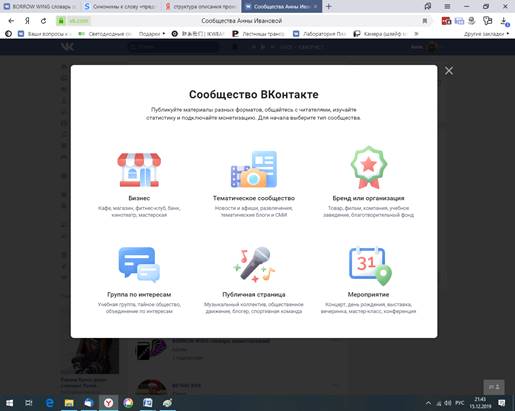The height and width of the screenshot is (411, 515).
Task: Pick the Бренд или организация badge icon
Action: tap(368, 168)
